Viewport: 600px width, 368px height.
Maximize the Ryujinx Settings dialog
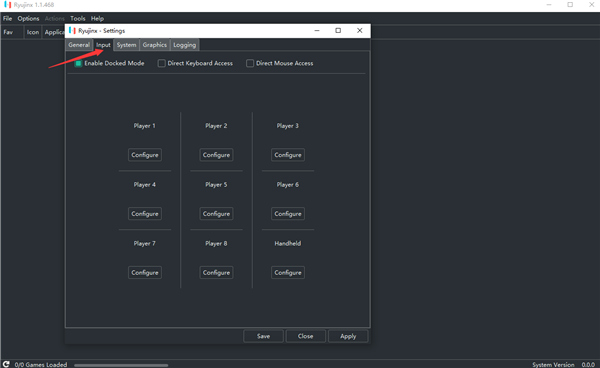(x=338, y=31)
